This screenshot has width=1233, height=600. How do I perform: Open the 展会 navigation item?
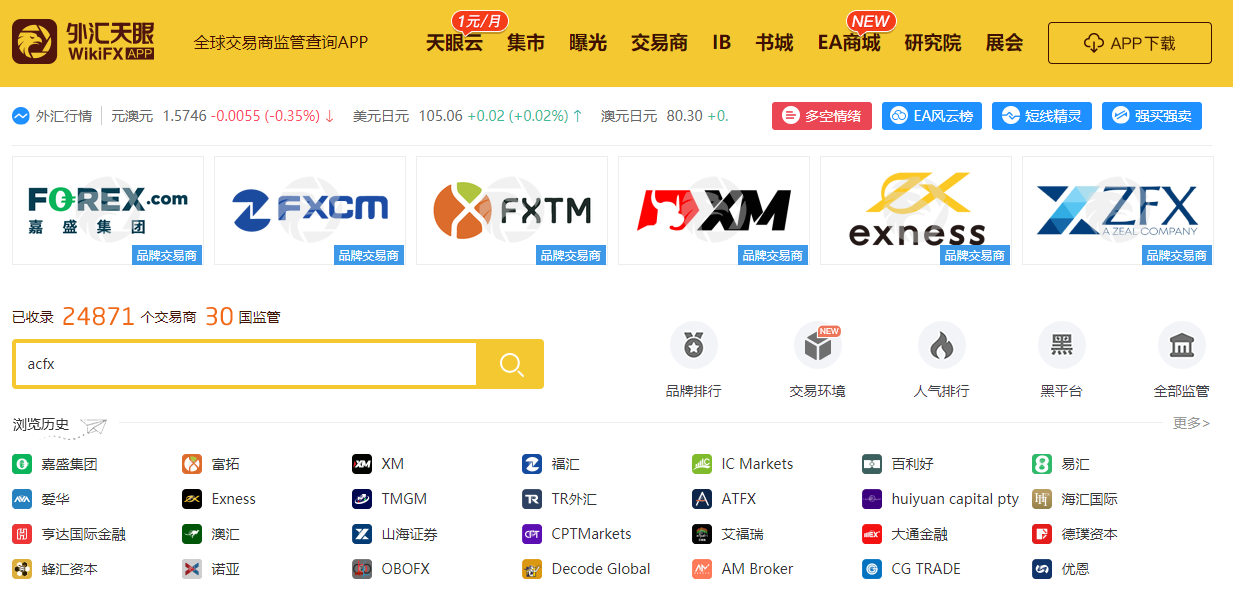[1005, 43]
